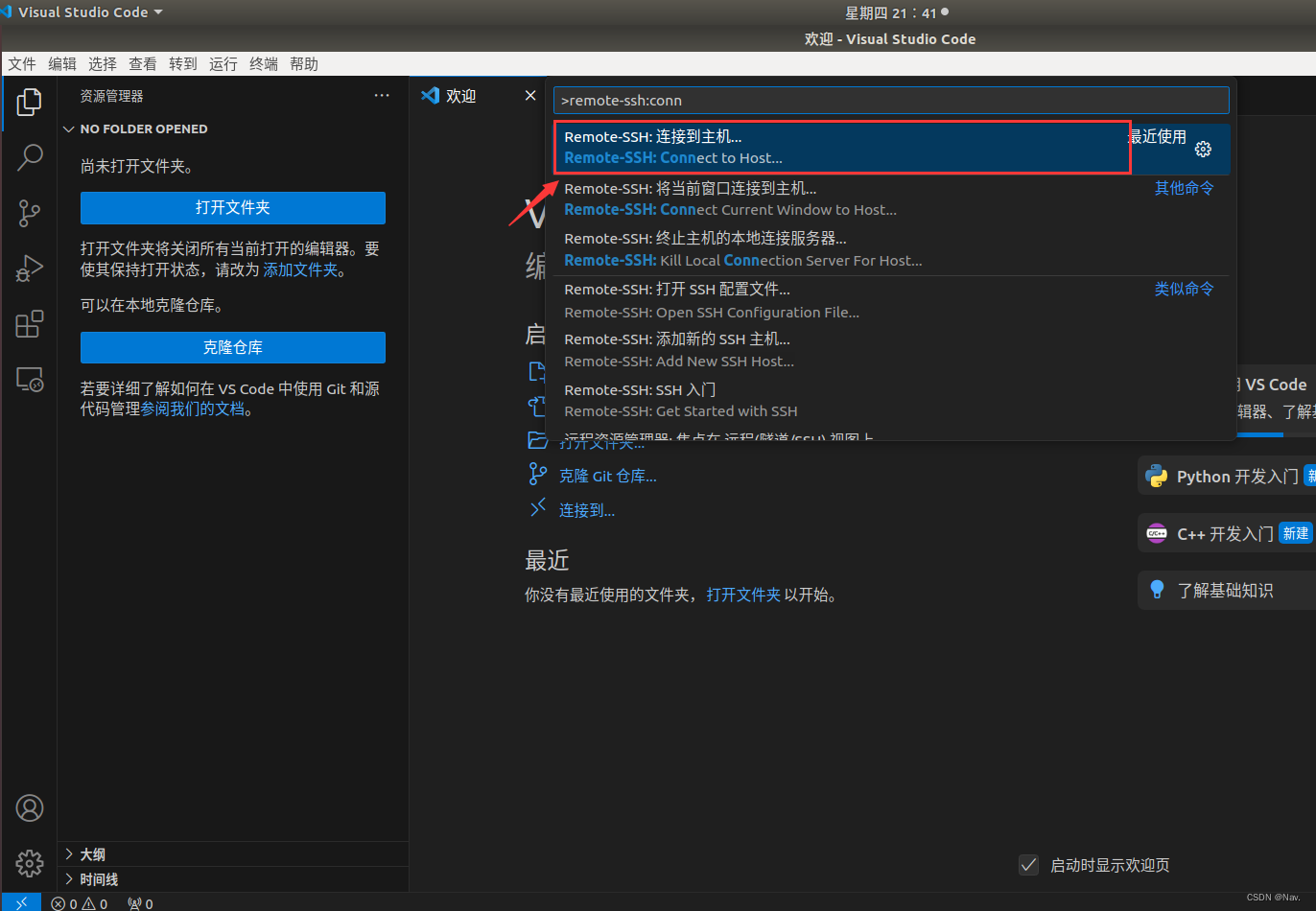Open the 运行 menu
This screenshot has width=1316, height=911.
223,64
